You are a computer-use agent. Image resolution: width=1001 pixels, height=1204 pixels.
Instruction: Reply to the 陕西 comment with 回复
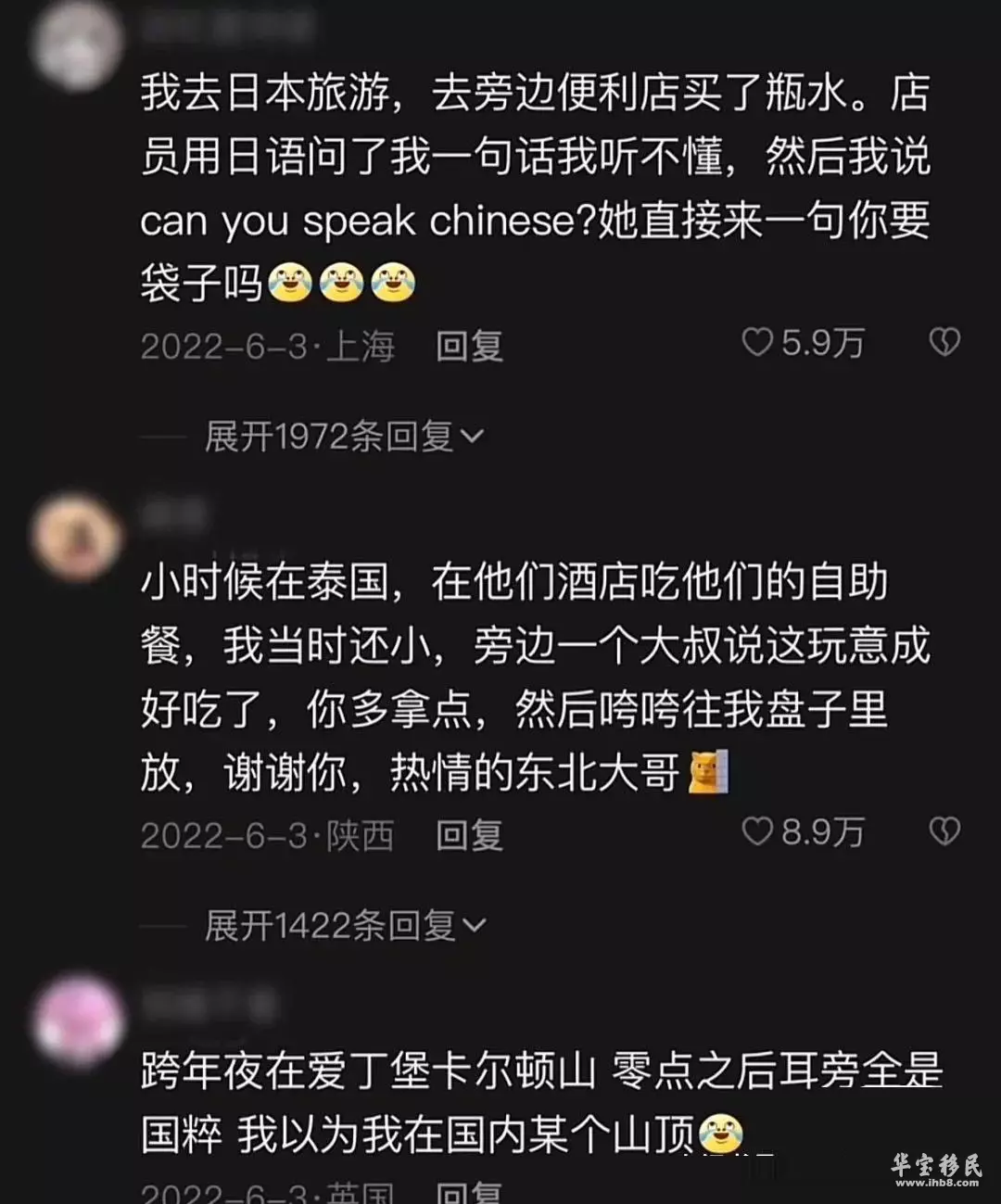click(470, 835)
